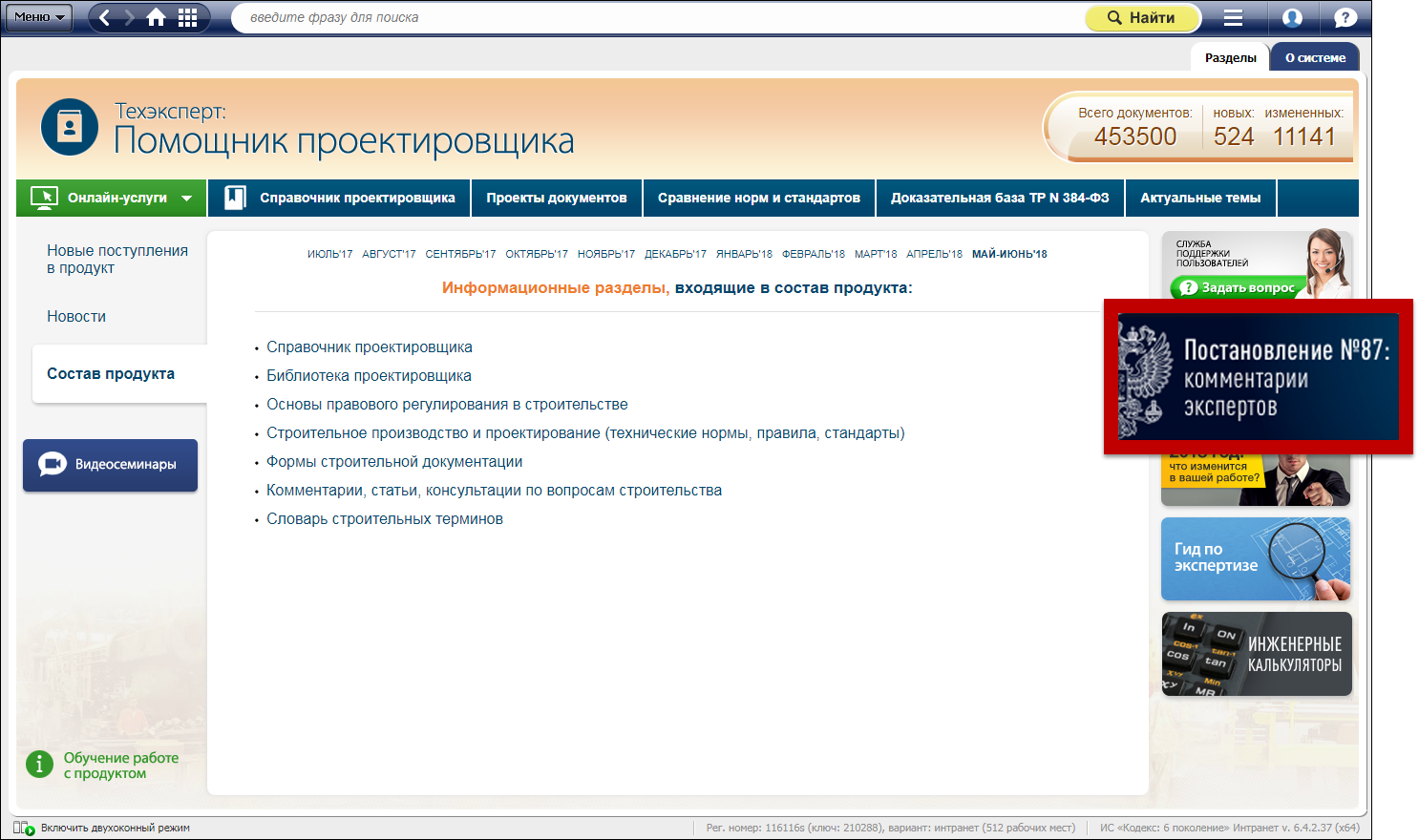The image size is (1419, 840).
Task: Select the ЯНВАРЬ'18 month link
Action: coord(744,254)
